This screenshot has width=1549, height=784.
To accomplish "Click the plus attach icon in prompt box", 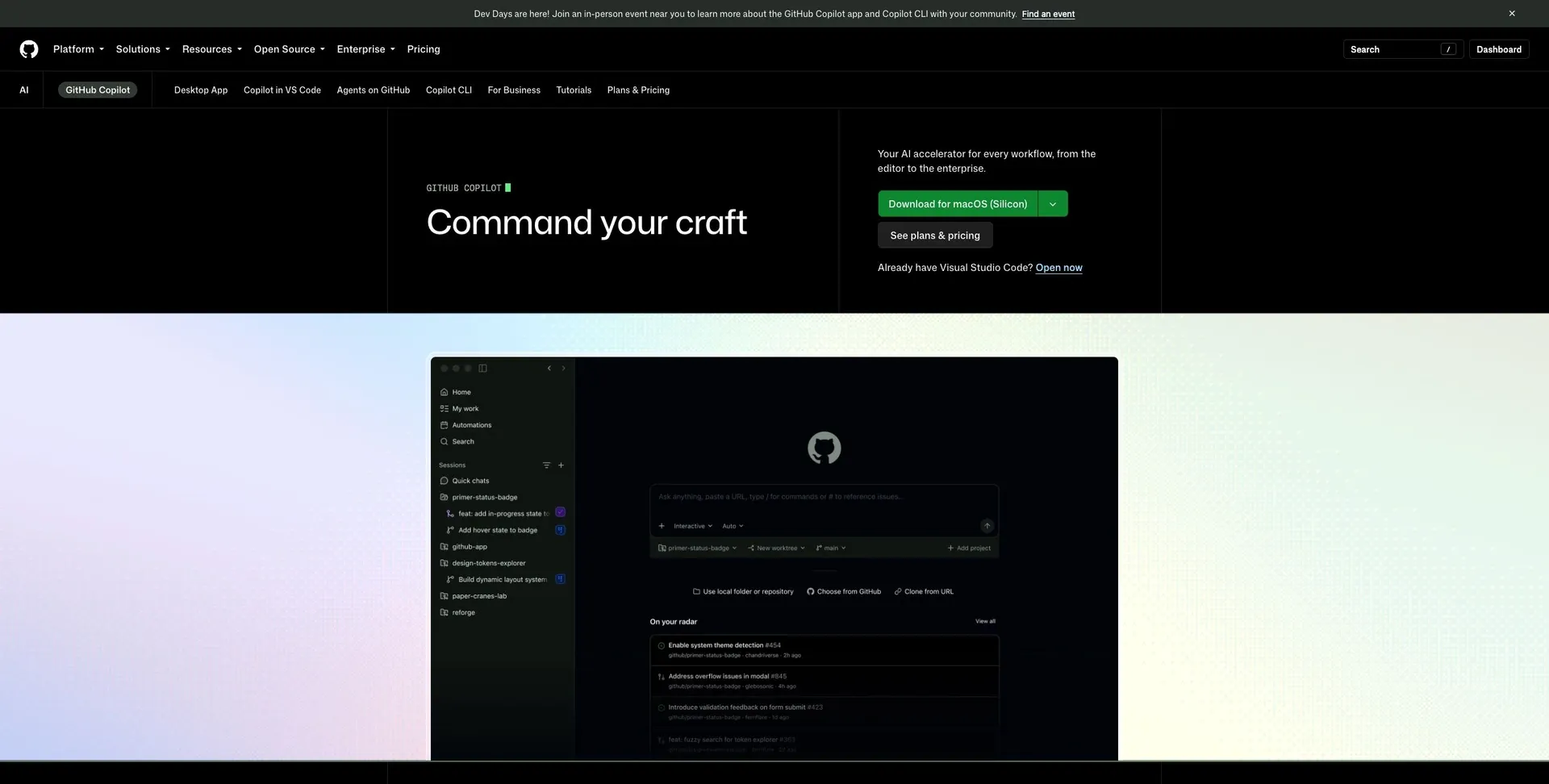I will coord(662,526).
